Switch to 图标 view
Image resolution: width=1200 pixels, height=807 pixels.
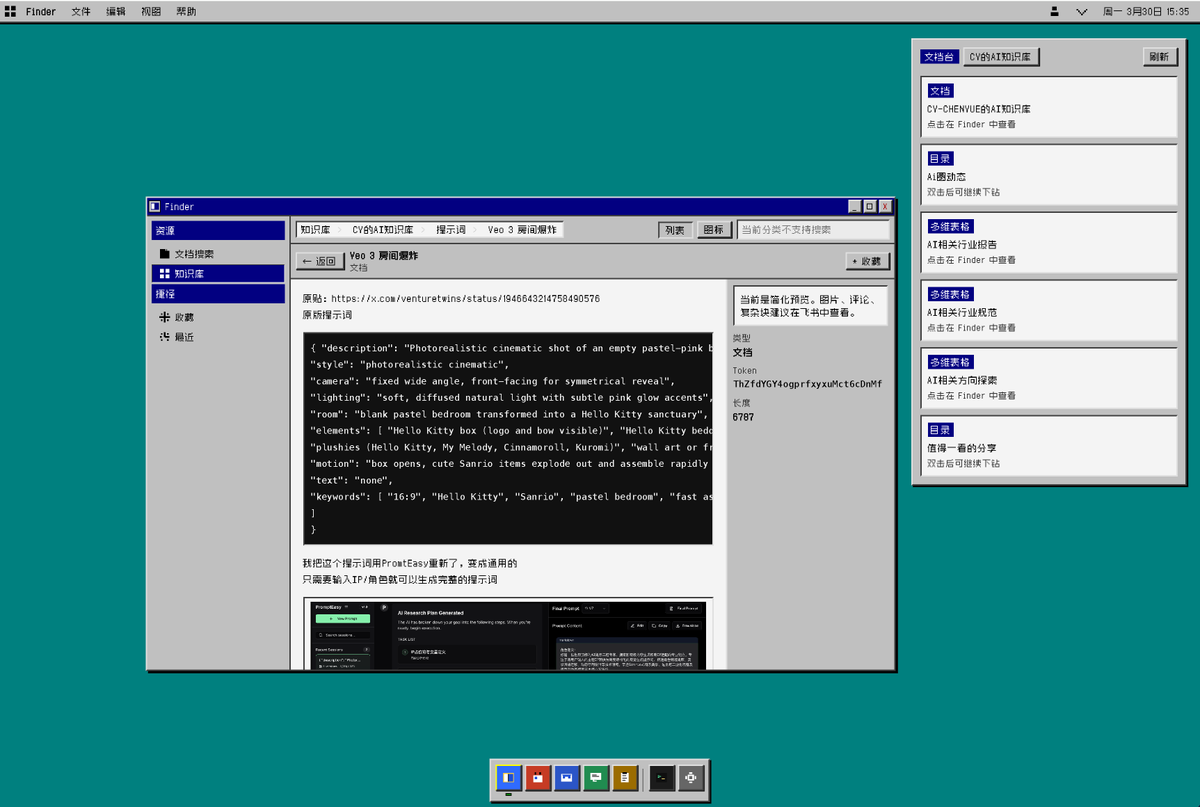coord(714,229)
